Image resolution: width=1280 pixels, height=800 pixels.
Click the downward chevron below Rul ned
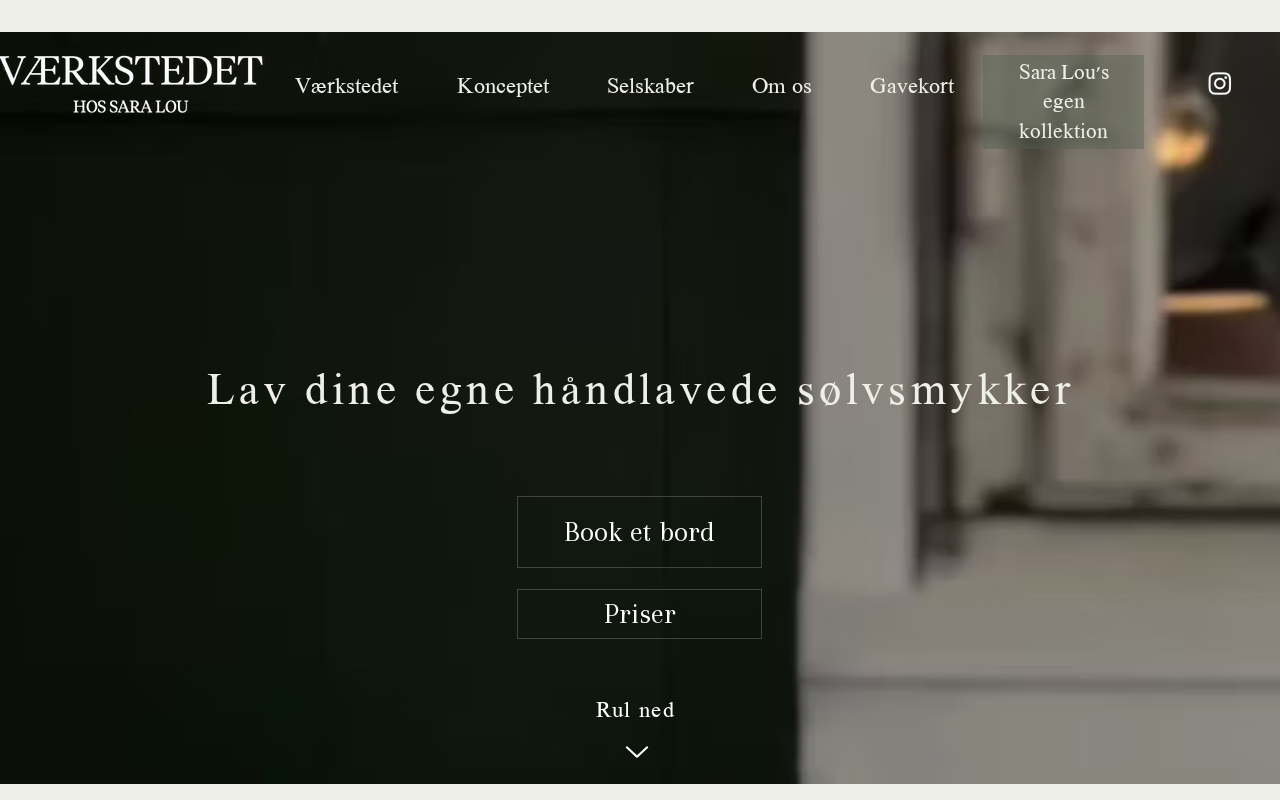click(x=637, y=752)
